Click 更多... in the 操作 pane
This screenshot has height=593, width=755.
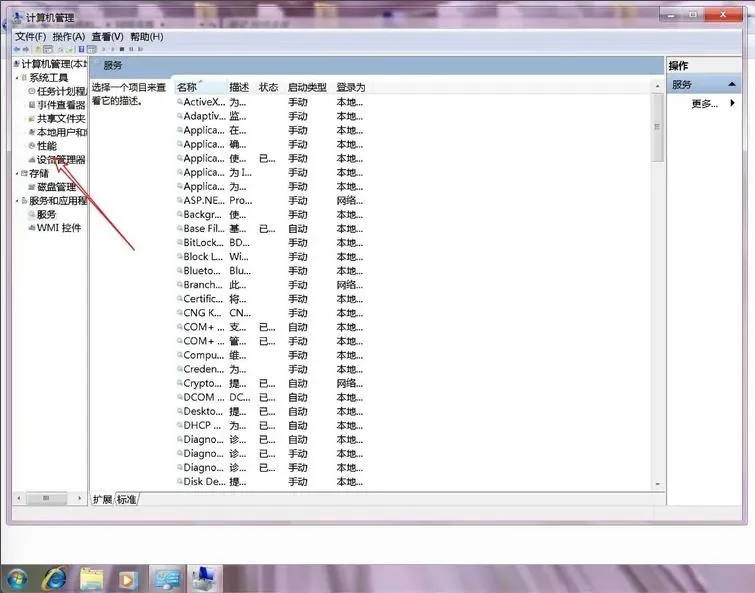704,103
